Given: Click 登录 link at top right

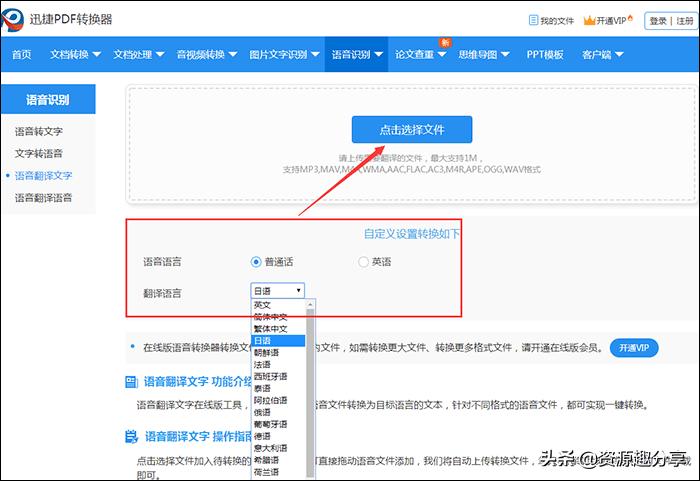Looking at the screenshot, I should click(x=658, y=21).
